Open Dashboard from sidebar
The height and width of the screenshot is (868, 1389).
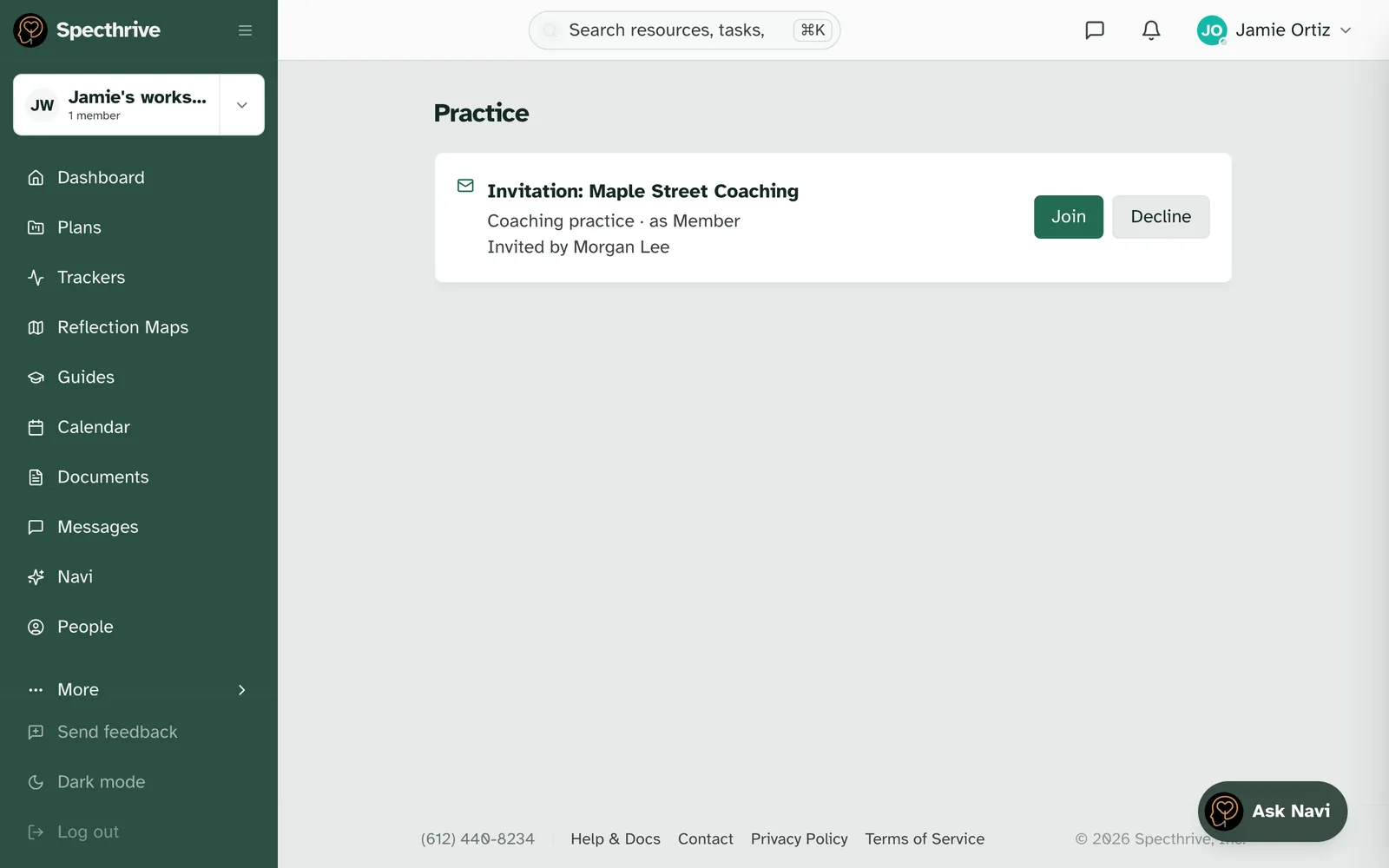[x=101, y=178]
